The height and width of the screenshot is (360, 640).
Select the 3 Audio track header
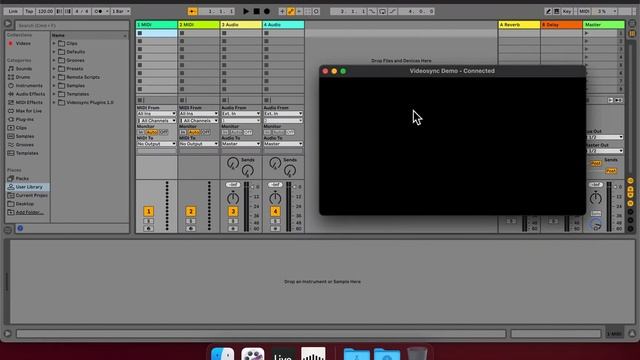pyautogui.click(x=241, y=25)
